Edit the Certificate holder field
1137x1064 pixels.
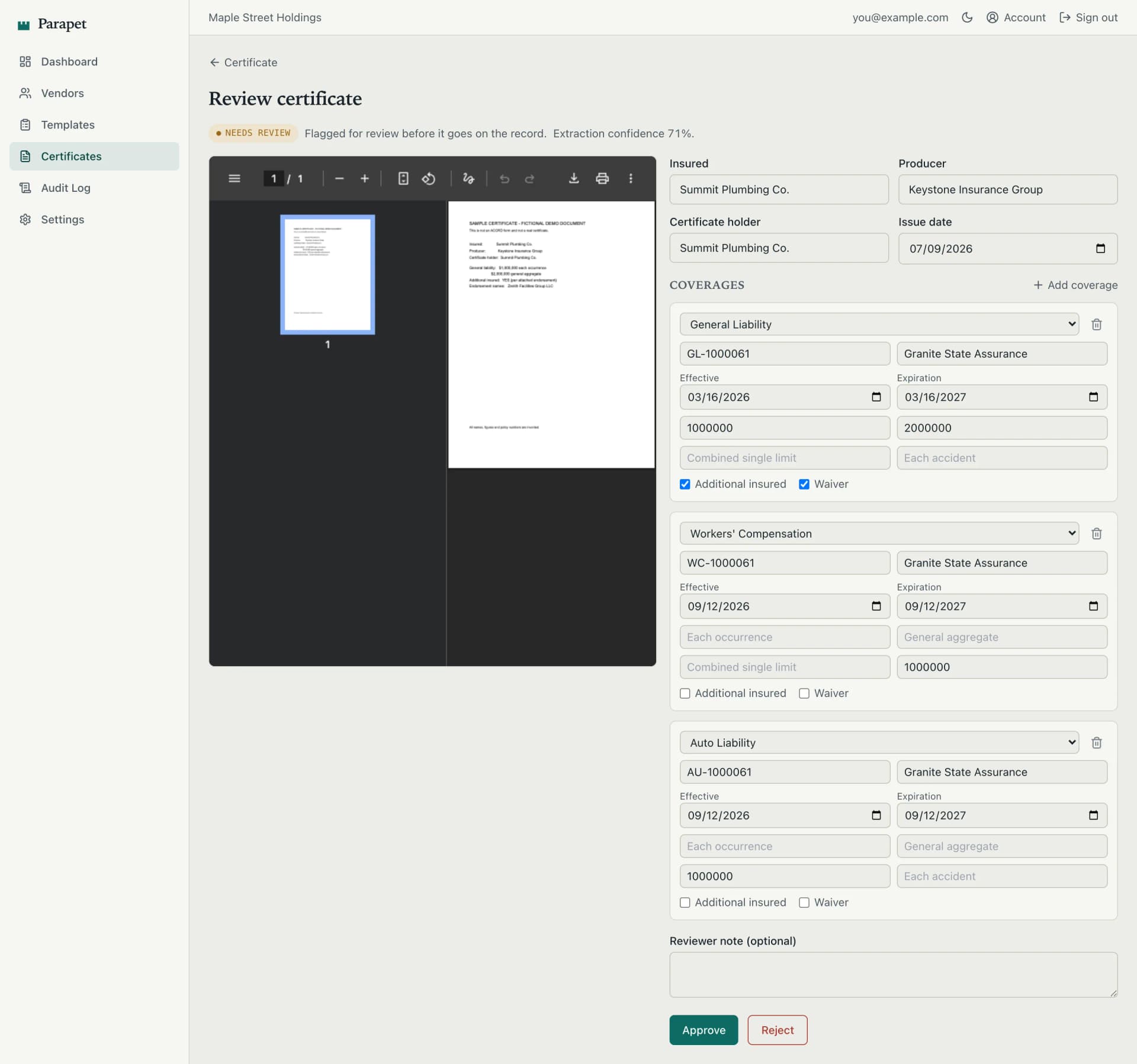[x=779, y=248]
